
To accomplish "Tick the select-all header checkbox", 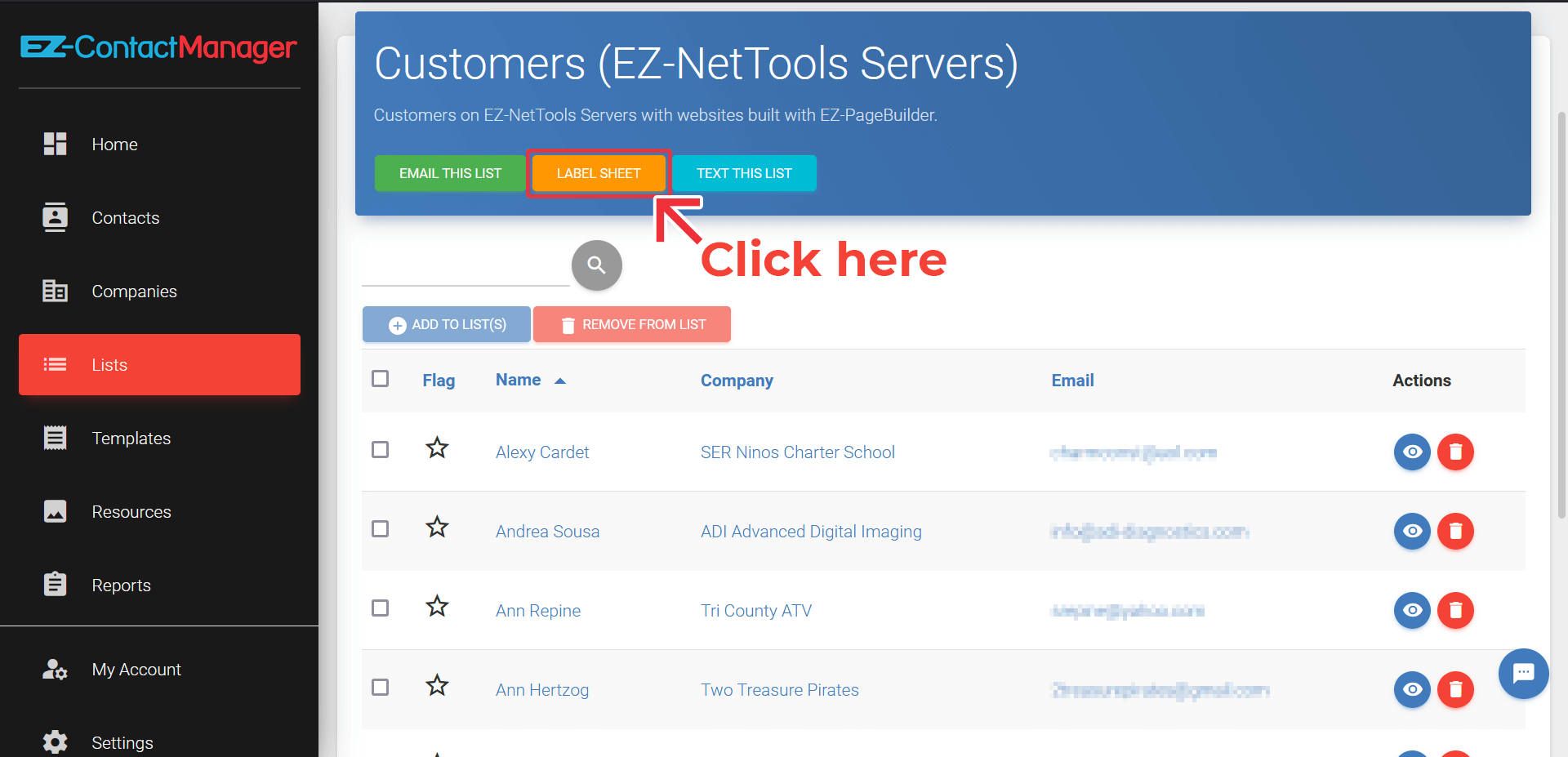I will 380,379.
